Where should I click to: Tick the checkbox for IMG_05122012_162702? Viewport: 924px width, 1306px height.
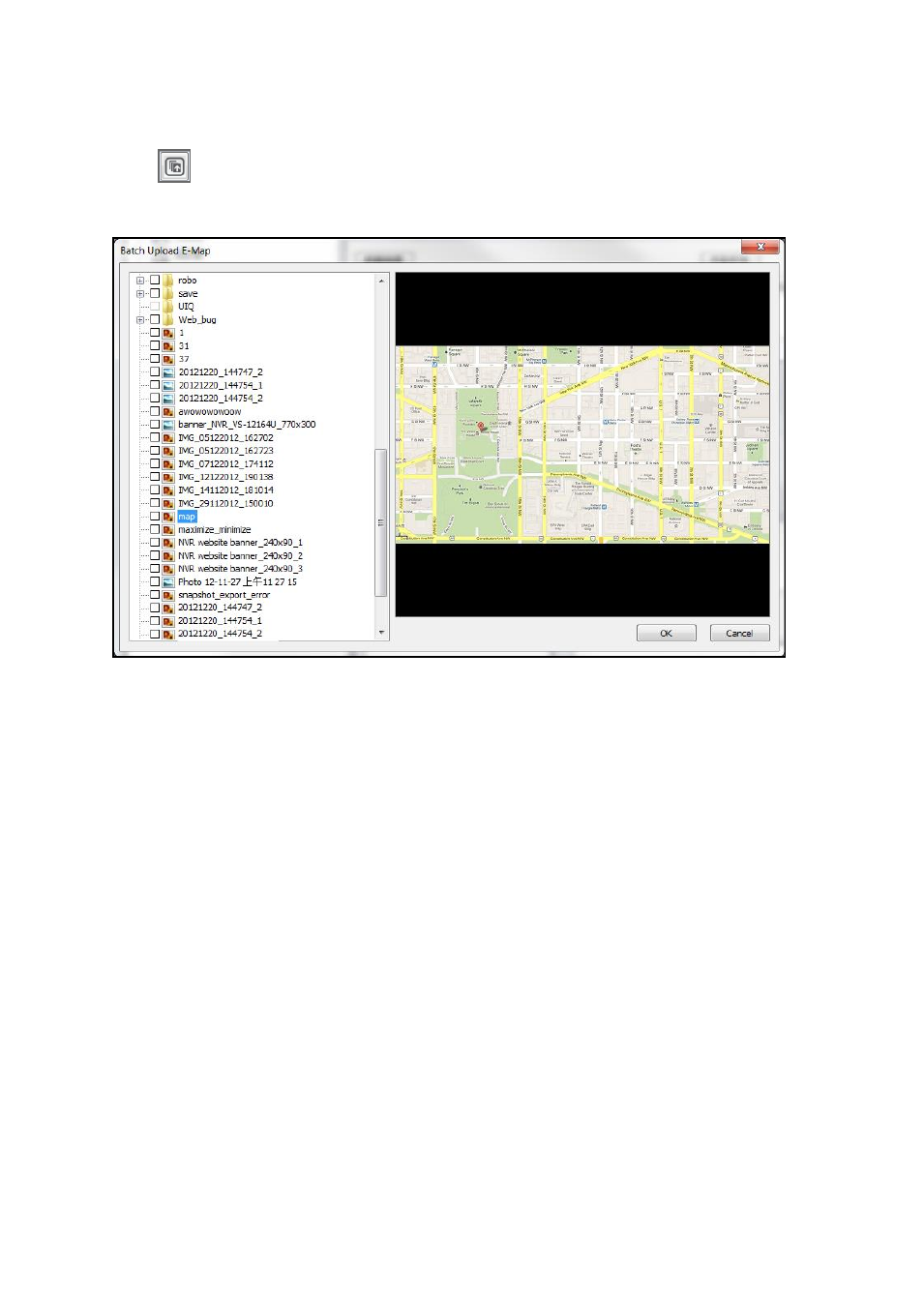155,437
